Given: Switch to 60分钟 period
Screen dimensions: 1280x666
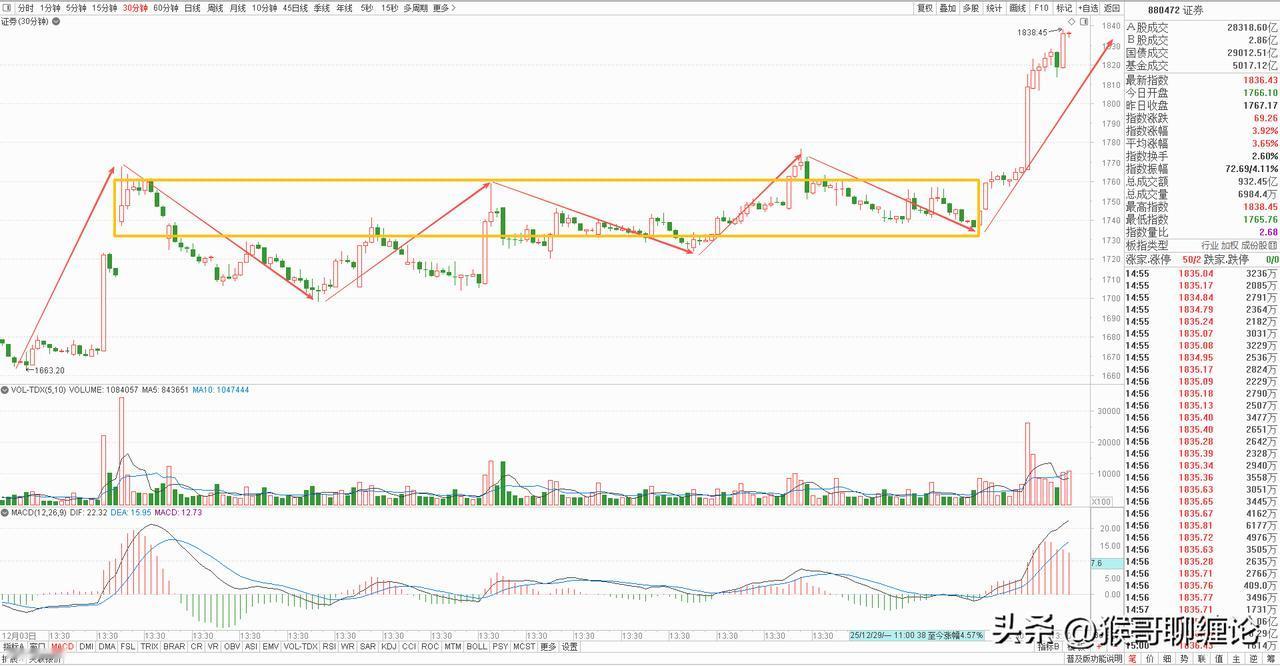Looking at the screenshot, I should pyautogui.click(x=166, y=8).
